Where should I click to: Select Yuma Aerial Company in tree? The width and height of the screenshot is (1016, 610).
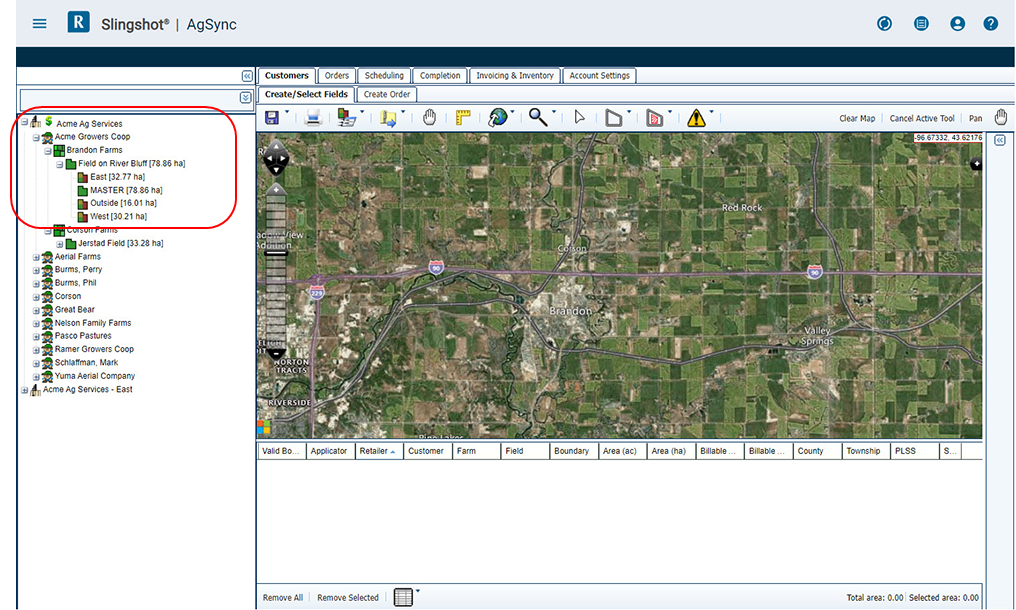click(95, 377)
